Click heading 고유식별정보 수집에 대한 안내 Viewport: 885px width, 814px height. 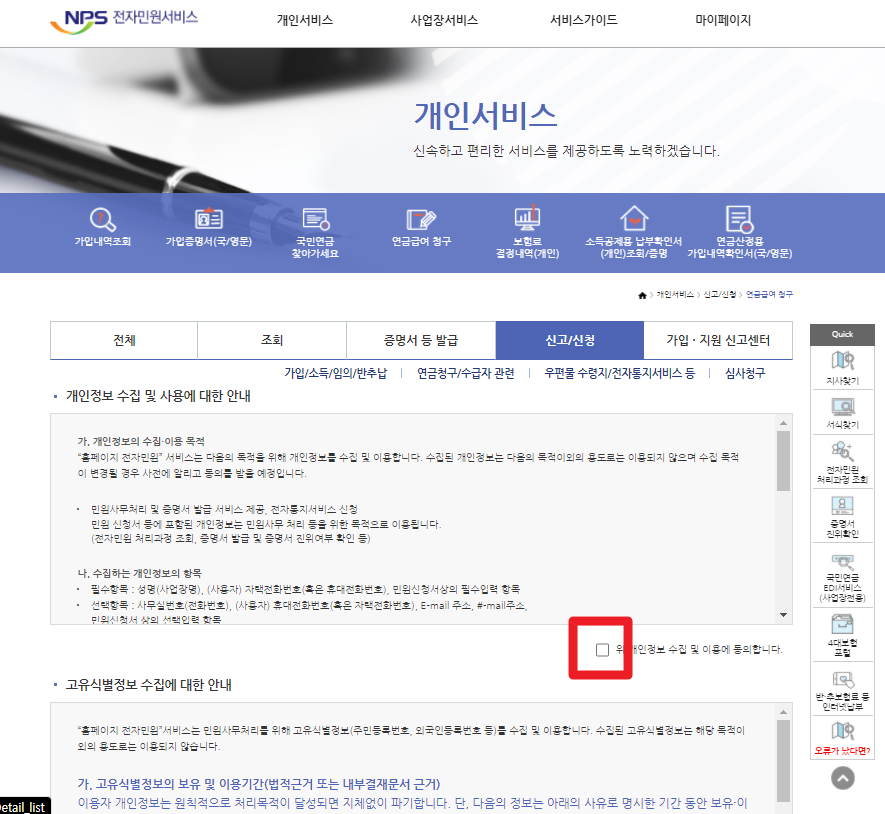(x=148, y=685)
